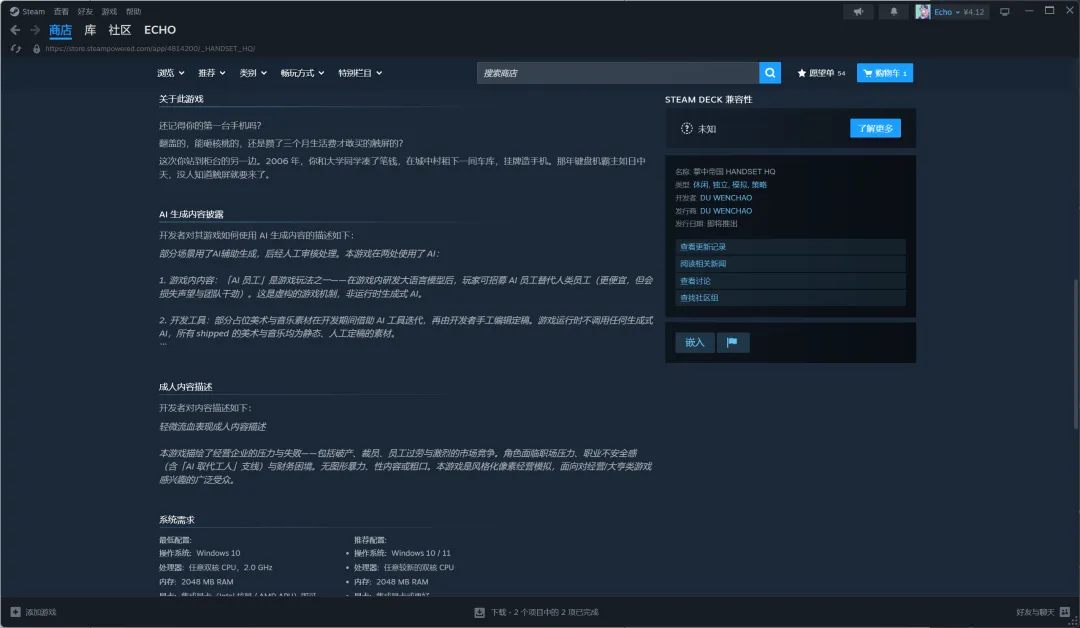Click the 关于此游戏 heading
Viewport: 1080px width, 628px height.
point(181,99)
